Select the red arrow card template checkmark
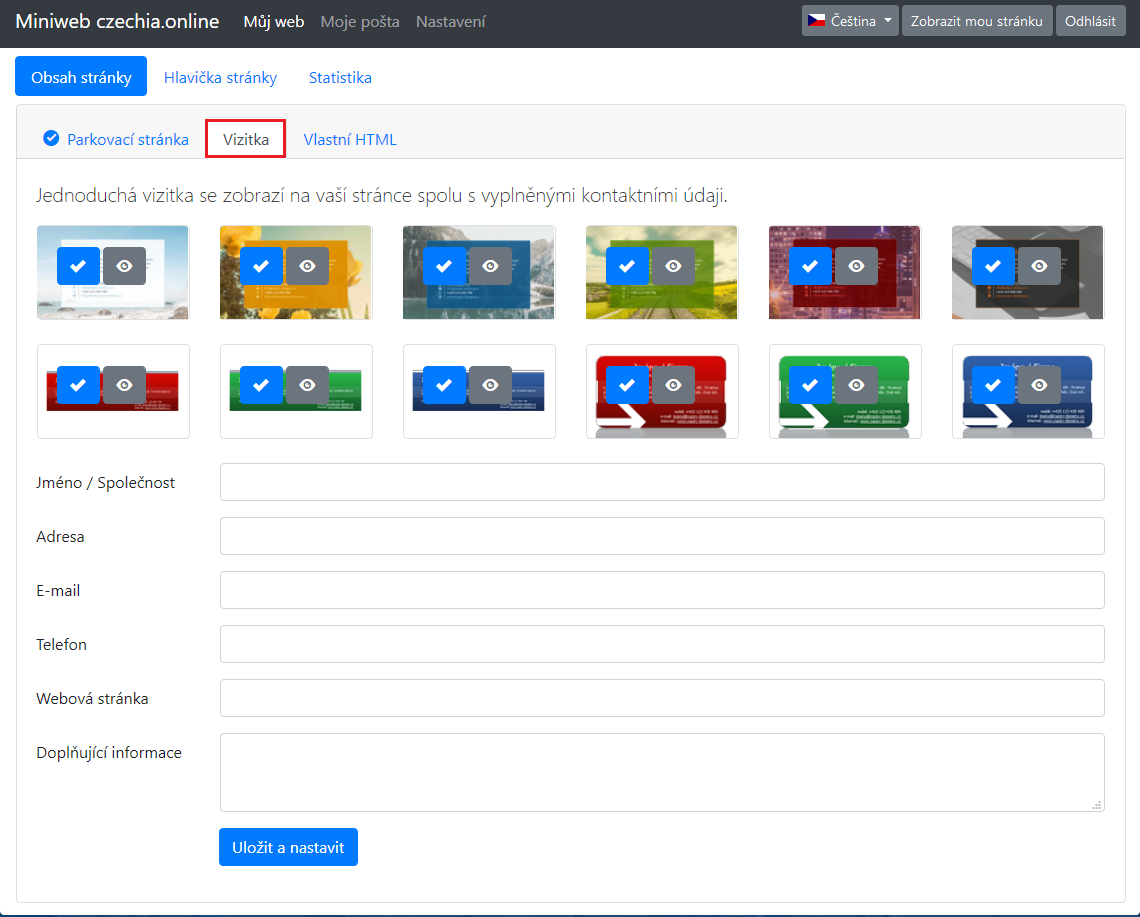This screenshot has width=1140, height=917. pyautogui.click(x=627, y=385)
